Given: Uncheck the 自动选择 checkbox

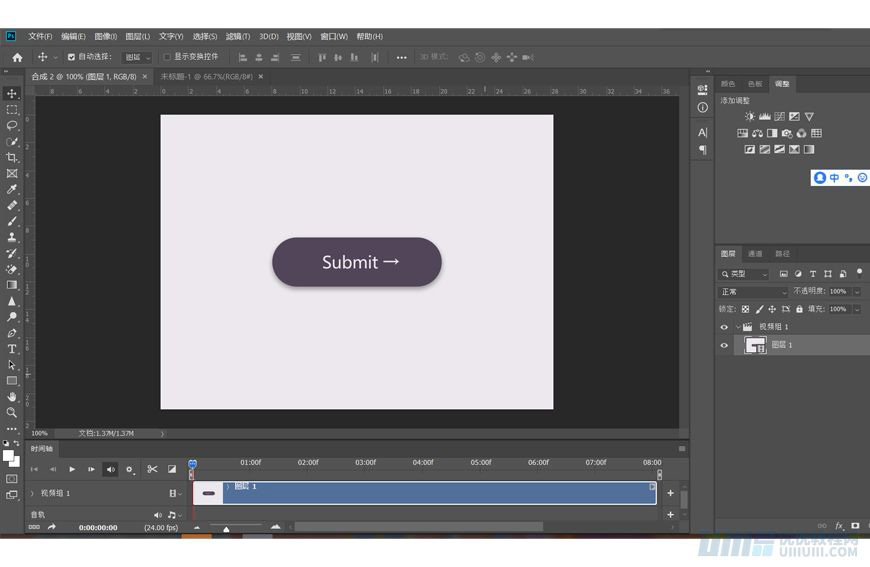Looking at the screenshot, I should pos(71,57).
